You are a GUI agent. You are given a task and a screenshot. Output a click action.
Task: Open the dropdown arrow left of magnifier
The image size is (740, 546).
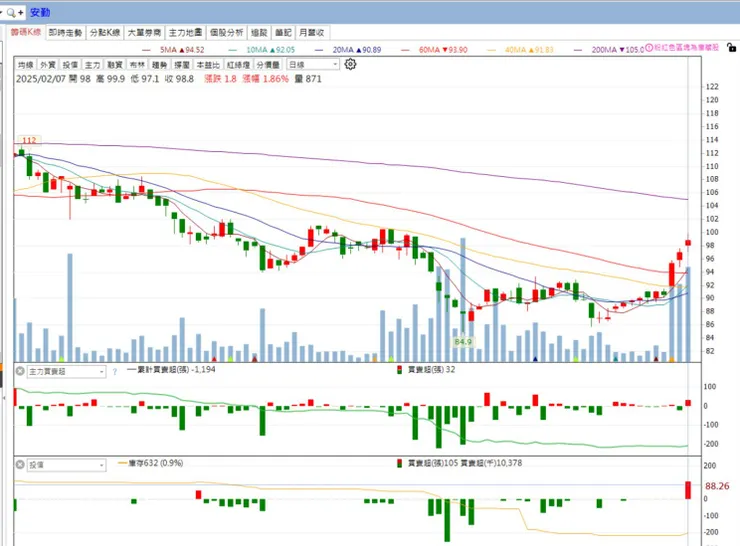(x=2, y=13)
